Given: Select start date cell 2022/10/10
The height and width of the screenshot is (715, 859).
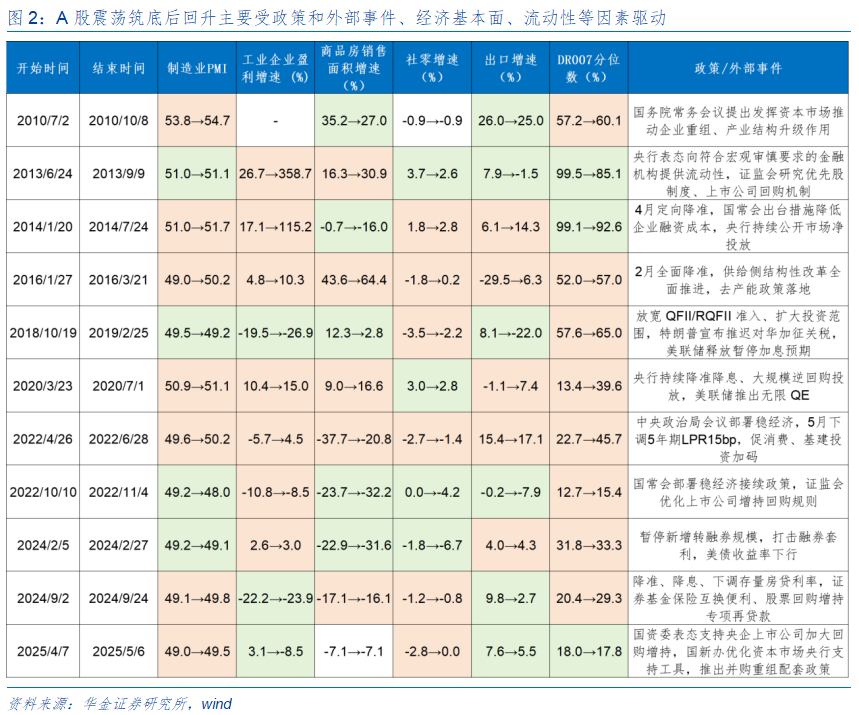Looking at the screenshot, I should [x=43, y=493].
